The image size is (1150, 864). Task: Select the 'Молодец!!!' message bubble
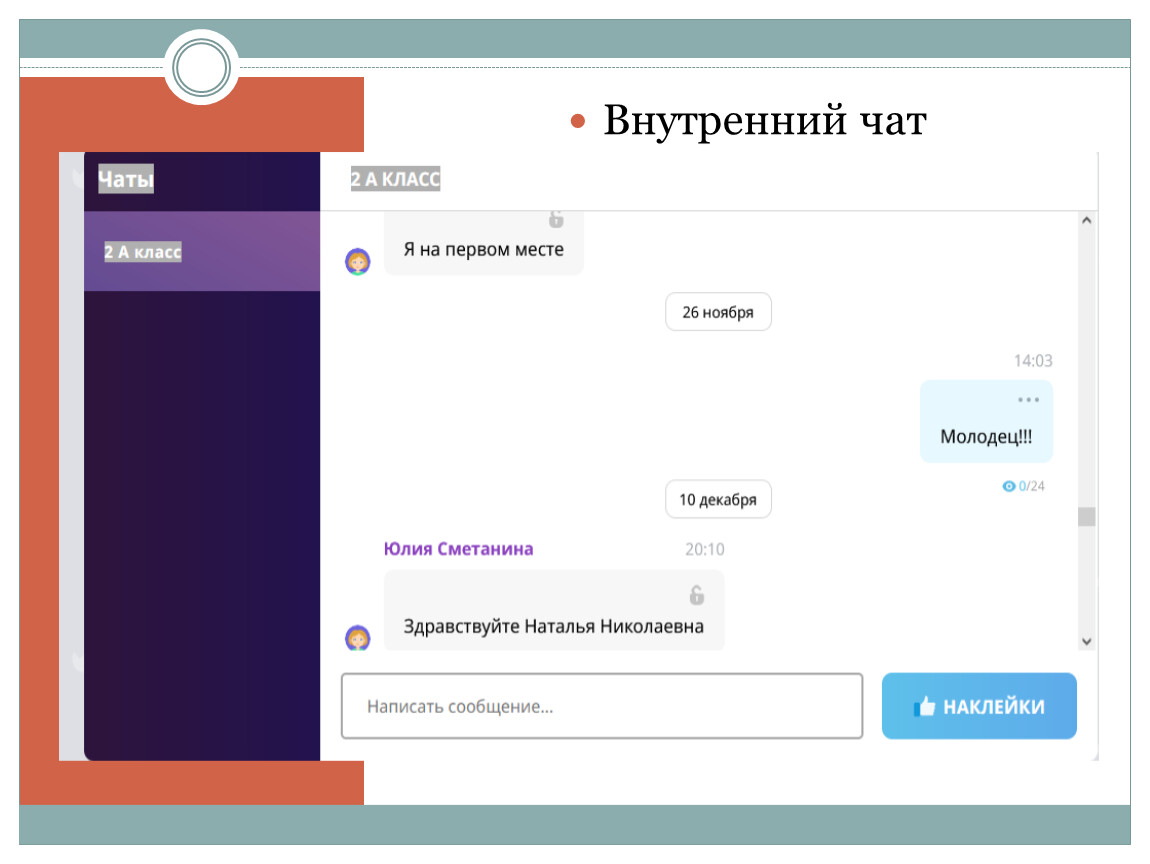point(985,436)
